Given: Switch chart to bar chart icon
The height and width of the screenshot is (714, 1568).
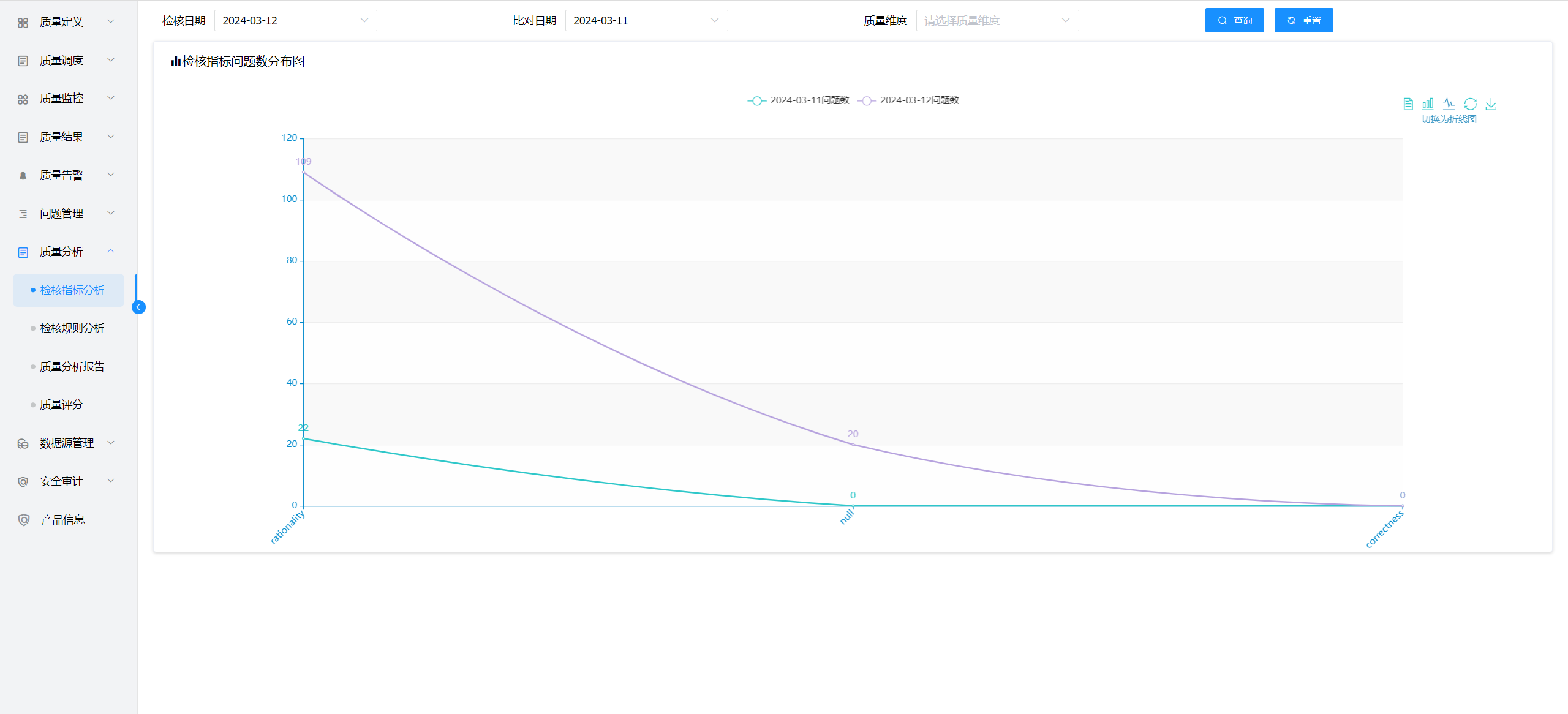Looking at the screenshot, I should pyautogui.click(x=1428, y=104).
